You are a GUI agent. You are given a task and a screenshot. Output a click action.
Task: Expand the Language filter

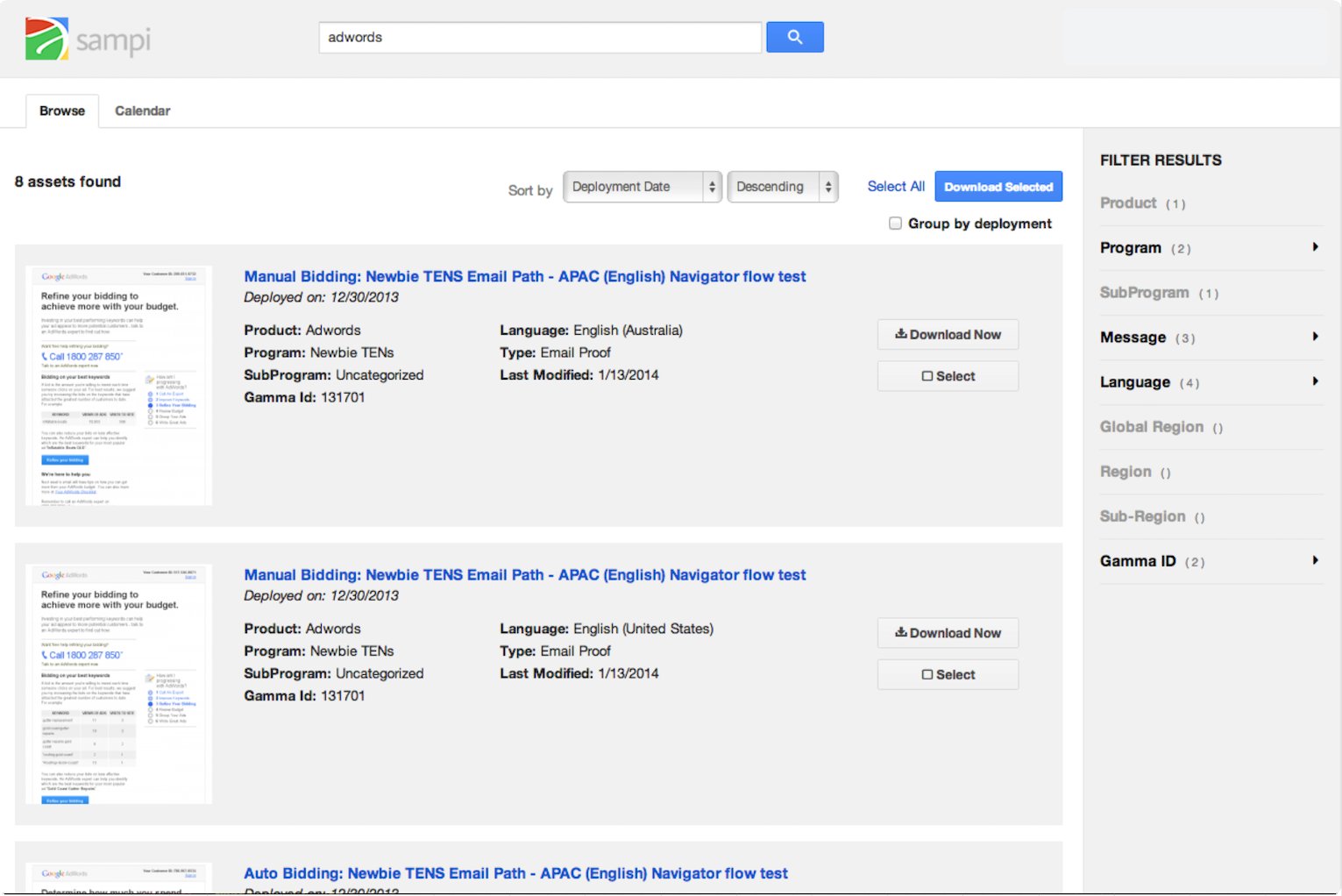1315,381
